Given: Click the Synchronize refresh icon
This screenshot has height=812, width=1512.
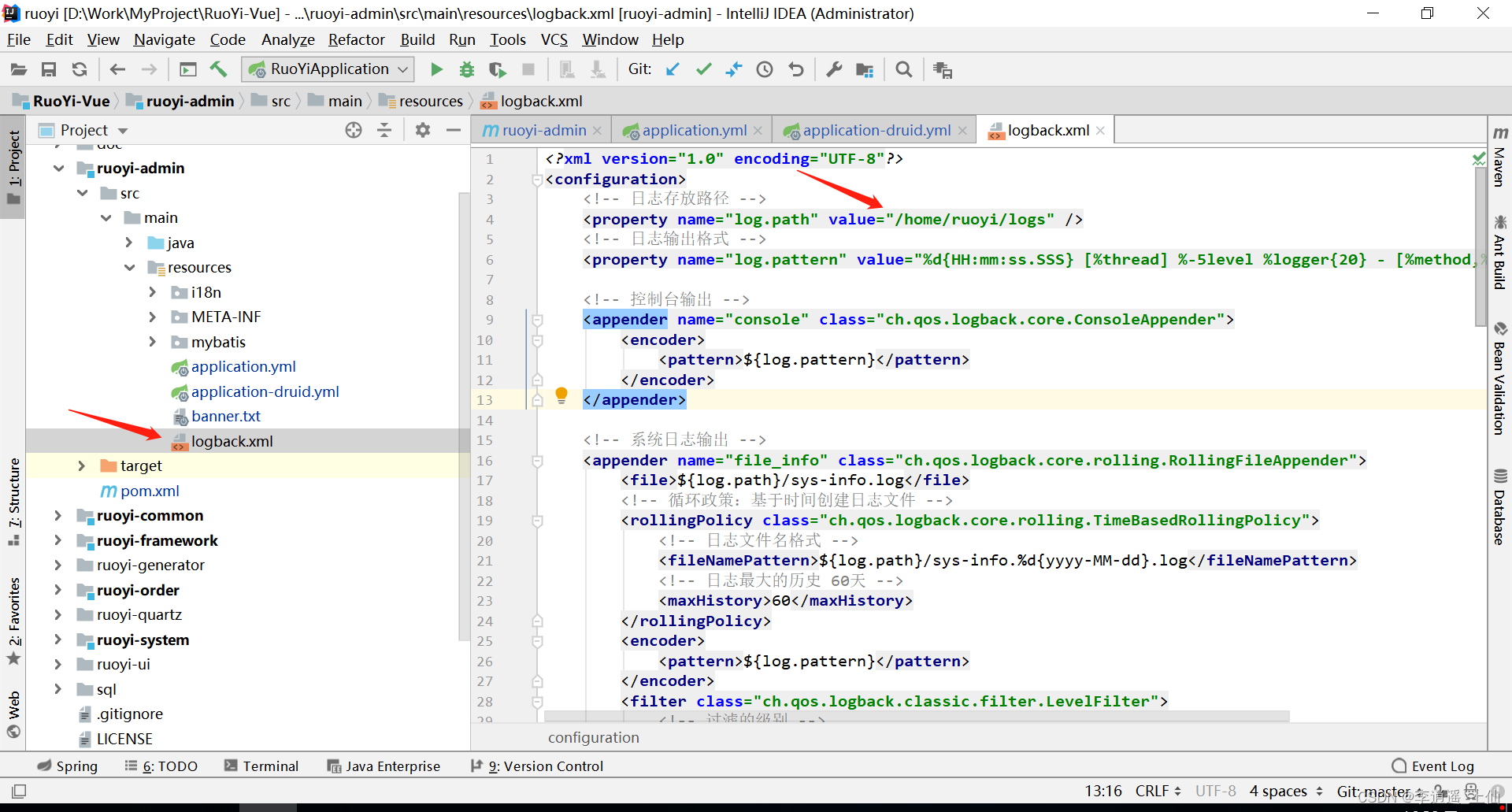Looking at the screenshot, I should click(x=80, y=69).
